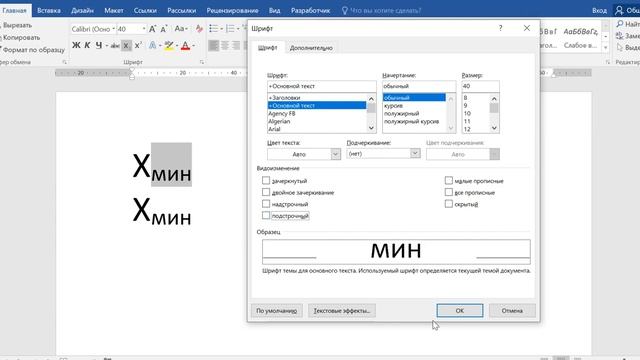640x360 pixels.
Task: Click numbered list icon
Action: point(230,29)
